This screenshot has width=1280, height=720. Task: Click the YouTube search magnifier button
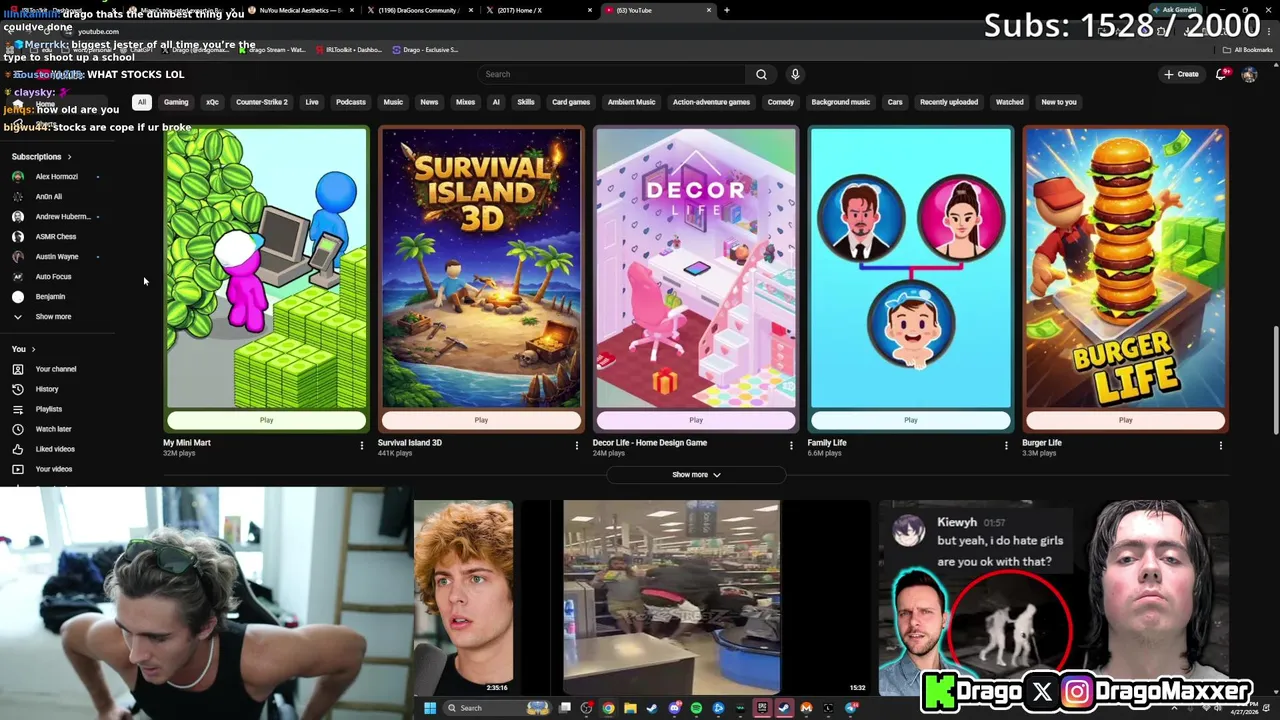coord(761,74)
